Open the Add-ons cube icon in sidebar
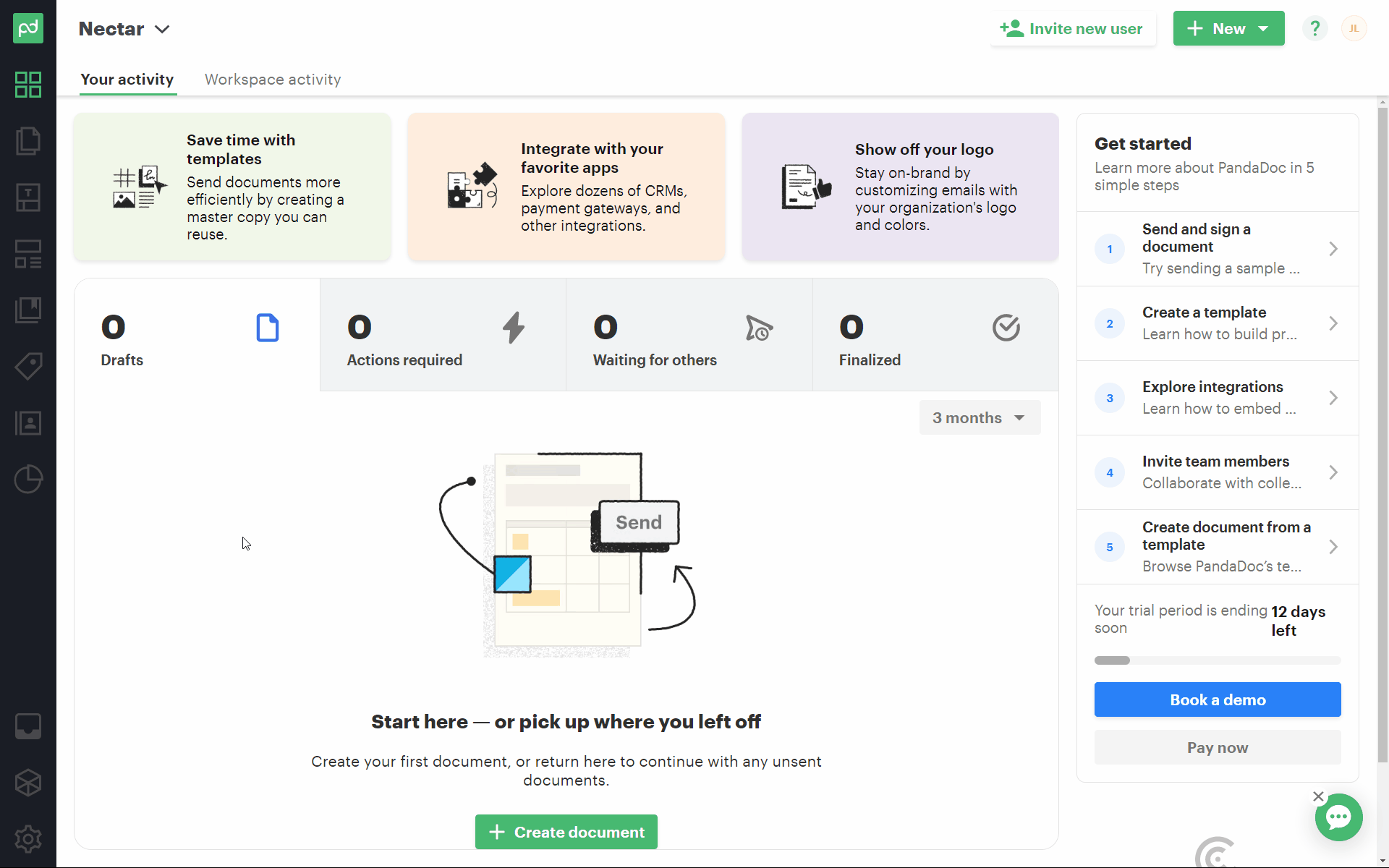1389x868 pixels. pos(28,783)
